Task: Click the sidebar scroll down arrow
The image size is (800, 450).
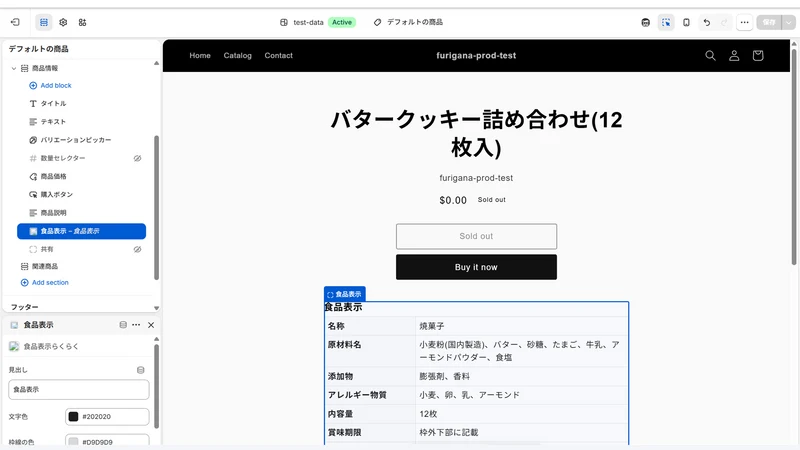Action: tap(156, 308)
